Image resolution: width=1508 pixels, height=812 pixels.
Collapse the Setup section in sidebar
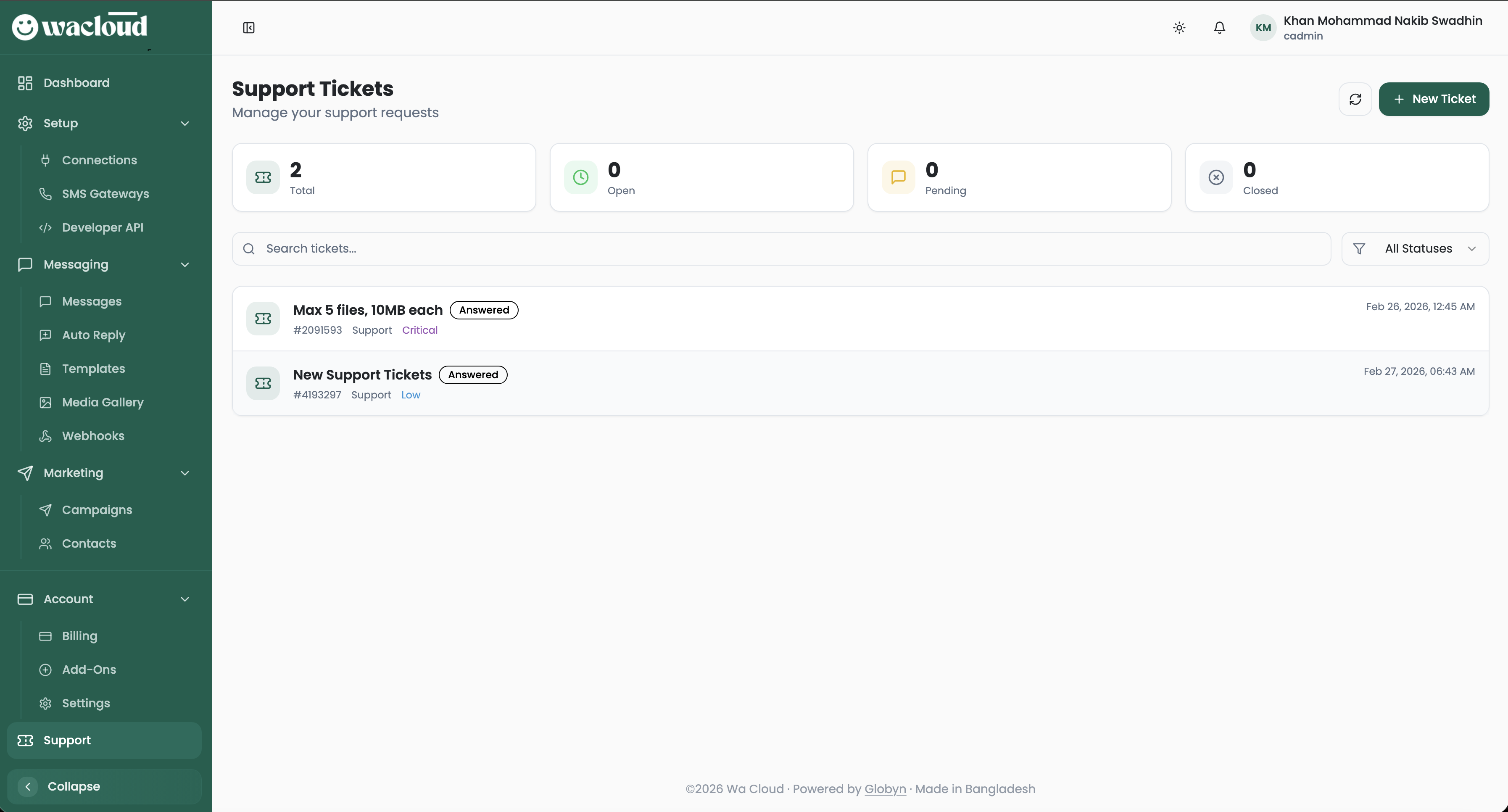185,124
